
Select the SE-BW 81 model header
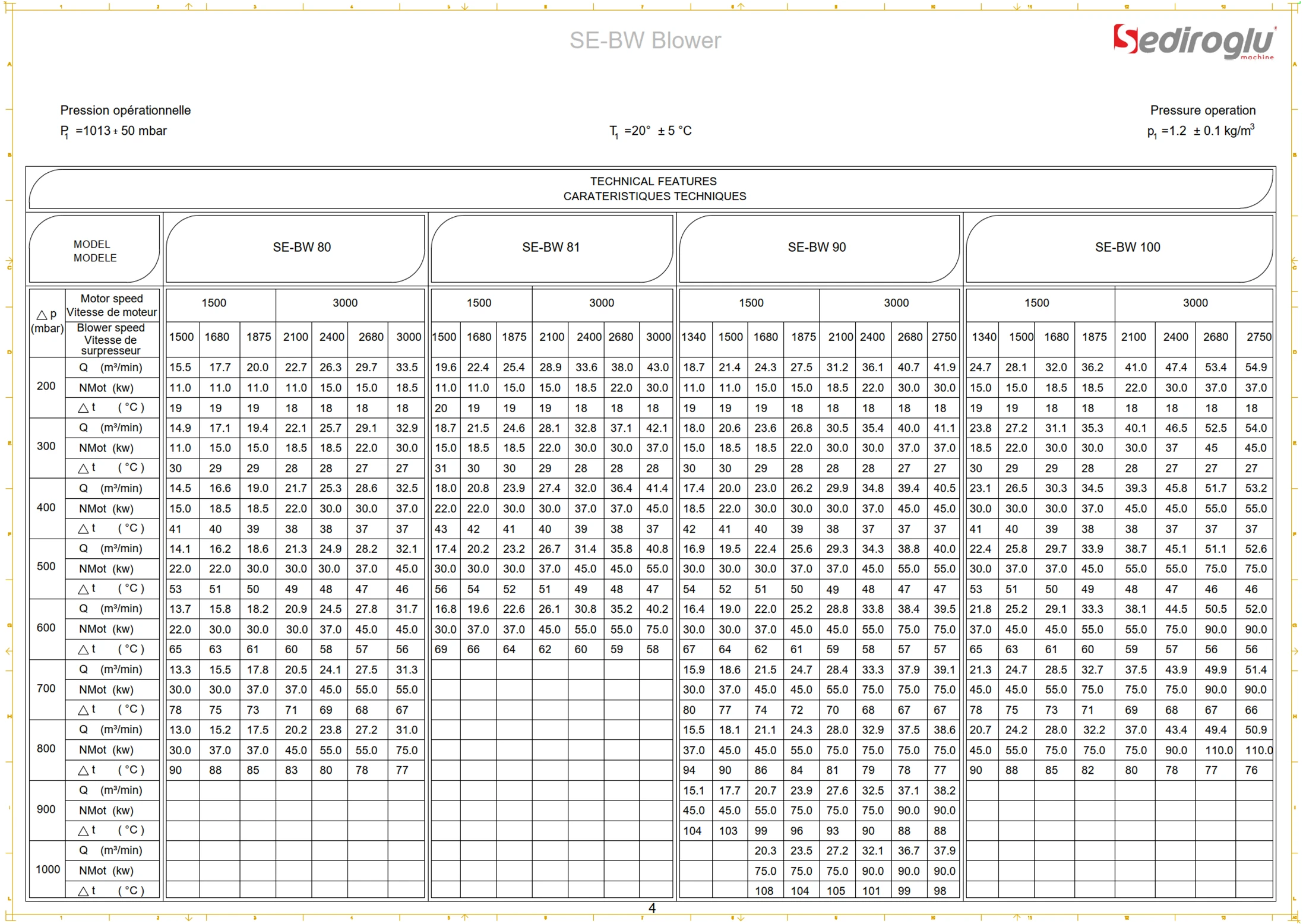click(551, 247)
